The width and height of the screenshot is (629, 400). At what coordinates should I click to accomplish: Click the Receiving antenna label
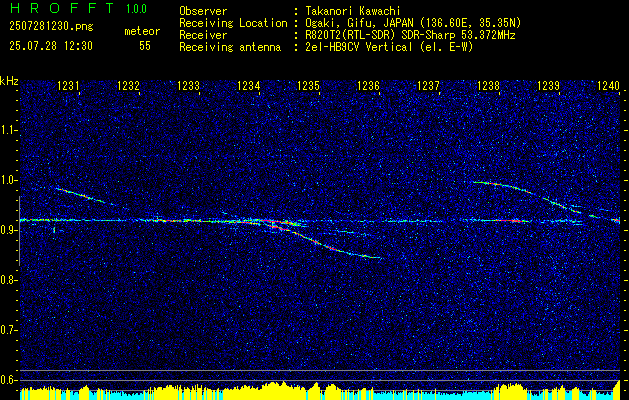click(x=230, y=47)
